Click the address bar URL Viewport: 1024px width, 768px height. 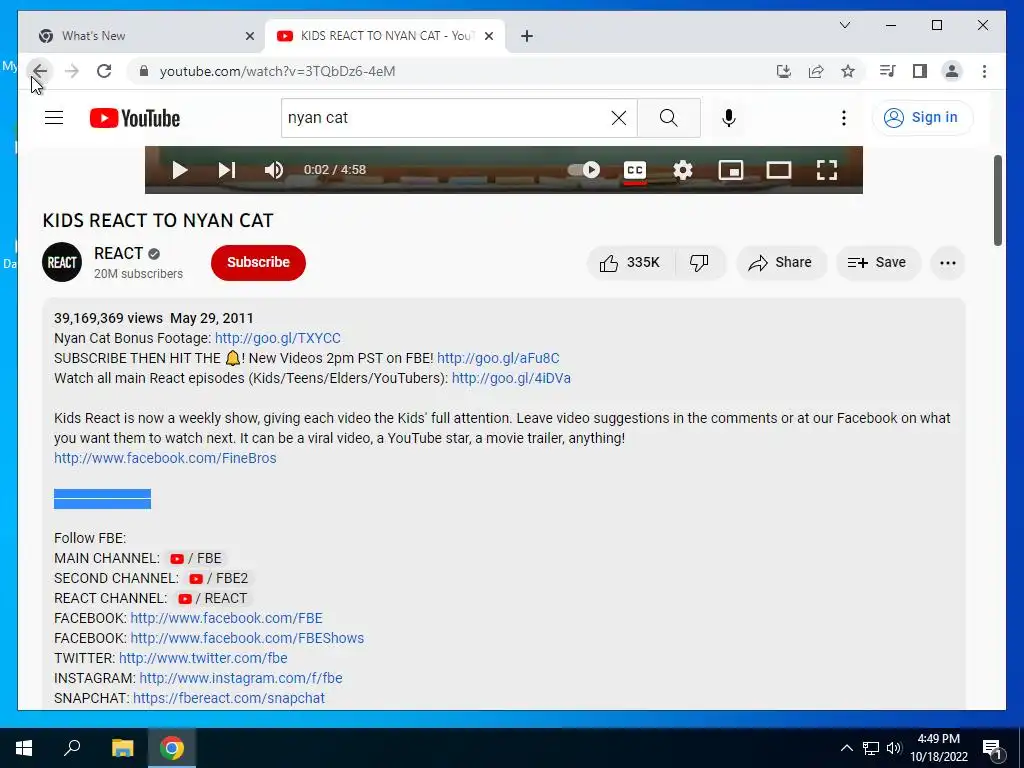tap(278, 71)
